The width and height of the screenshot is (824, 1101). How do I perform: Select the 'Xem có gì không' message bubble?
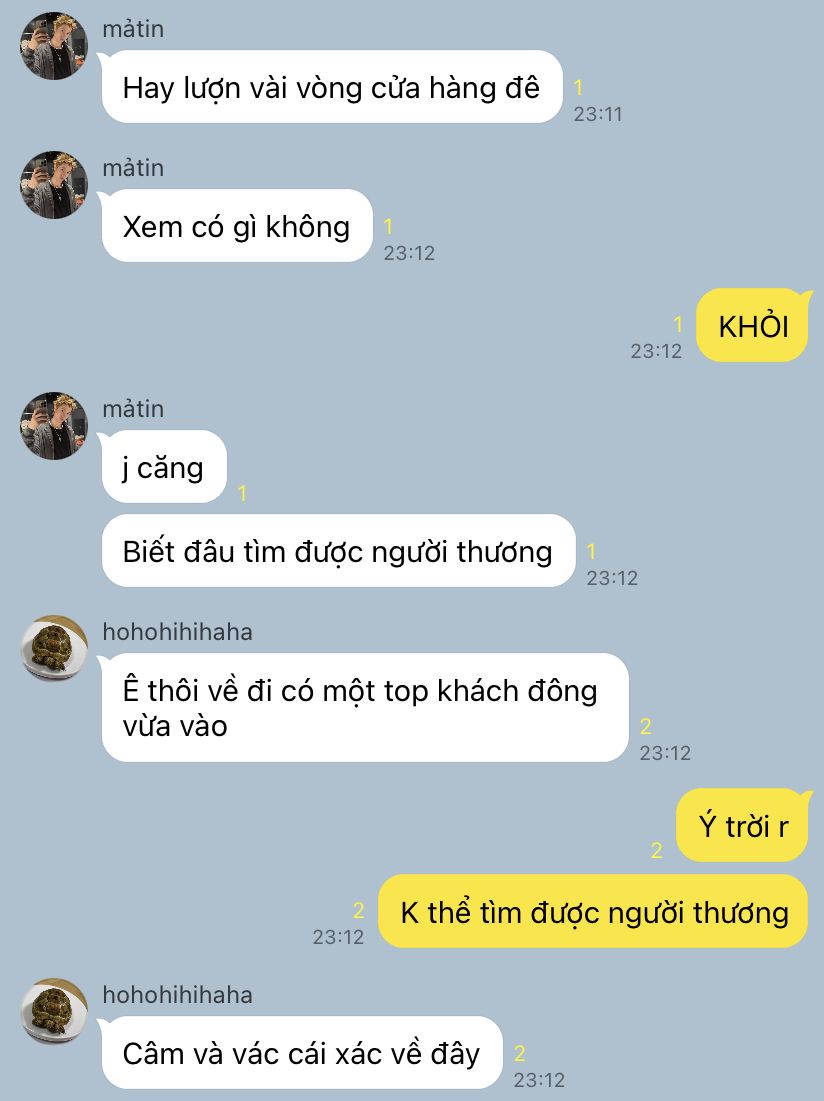(x=237, y=226)
